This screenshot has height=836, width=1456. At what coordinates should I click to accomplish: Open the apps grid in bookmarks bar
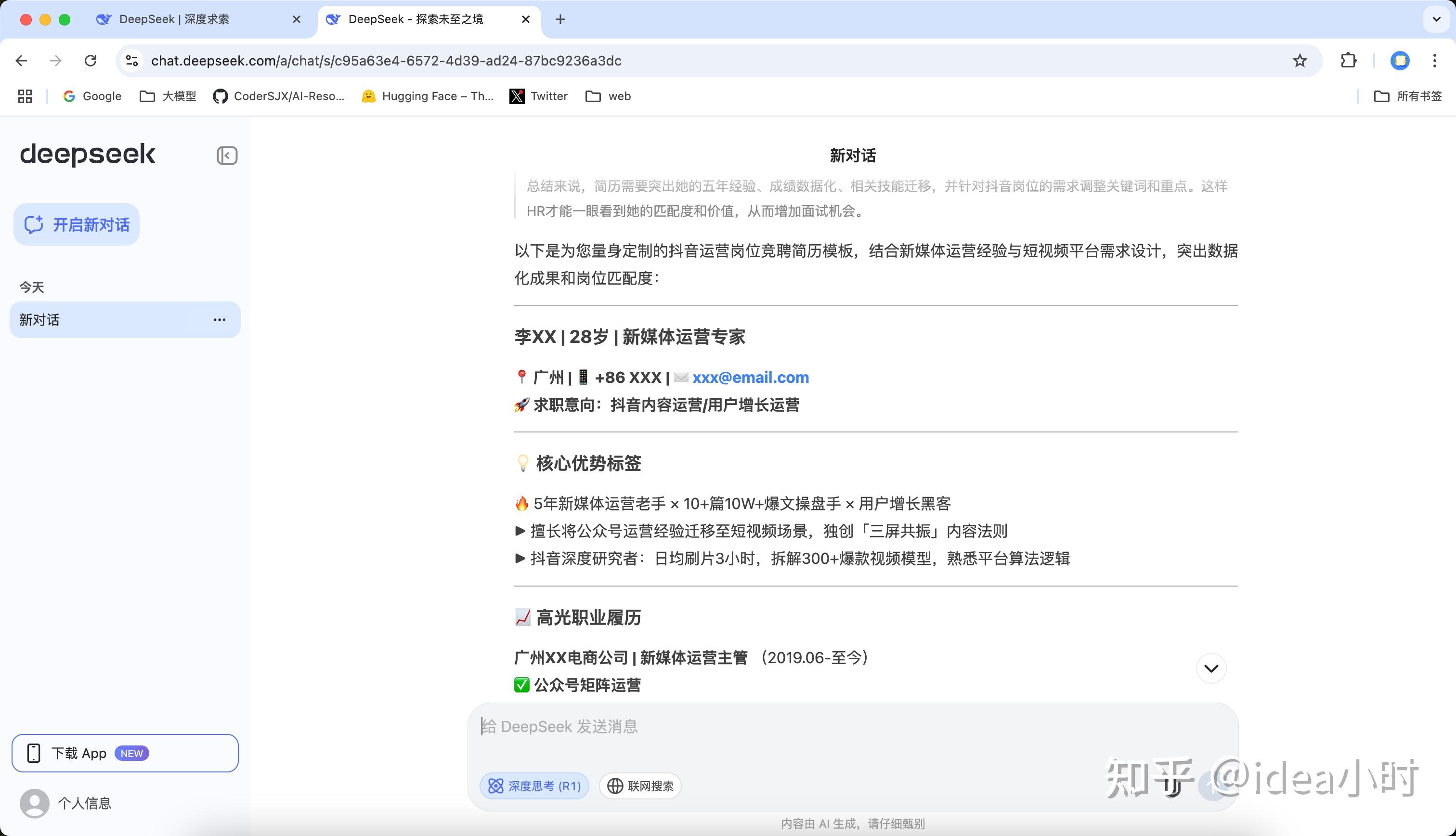click(x=25, y=96)
